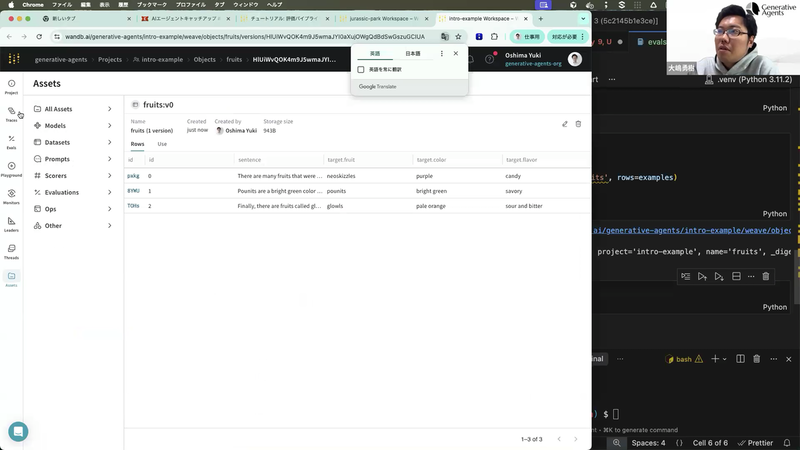
Task: Open the Assets sidebar icon
Action: [11, 279]
